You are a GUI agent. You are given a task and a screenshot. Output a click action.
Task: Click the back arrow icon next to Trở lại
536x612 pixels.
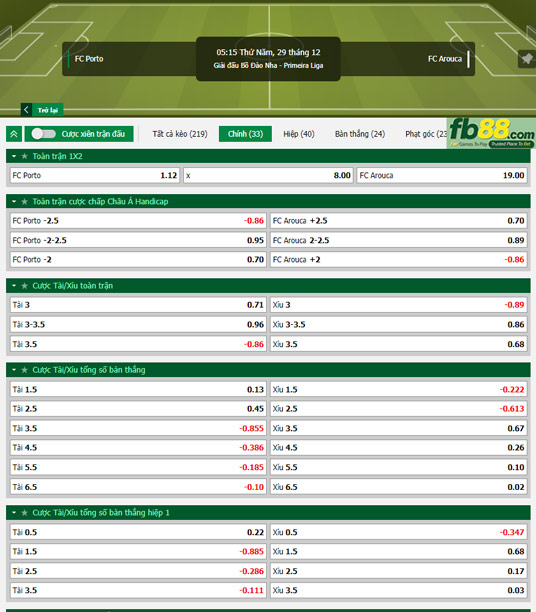(x=26, y=110)
